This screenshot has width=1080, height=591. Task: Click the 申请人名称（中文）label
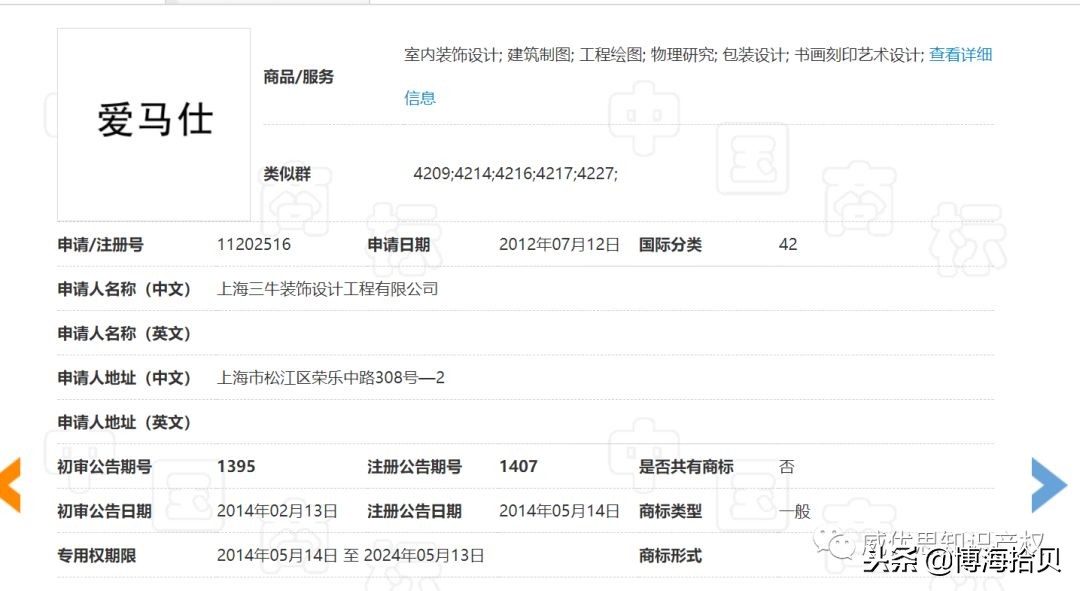click(124, 289)
